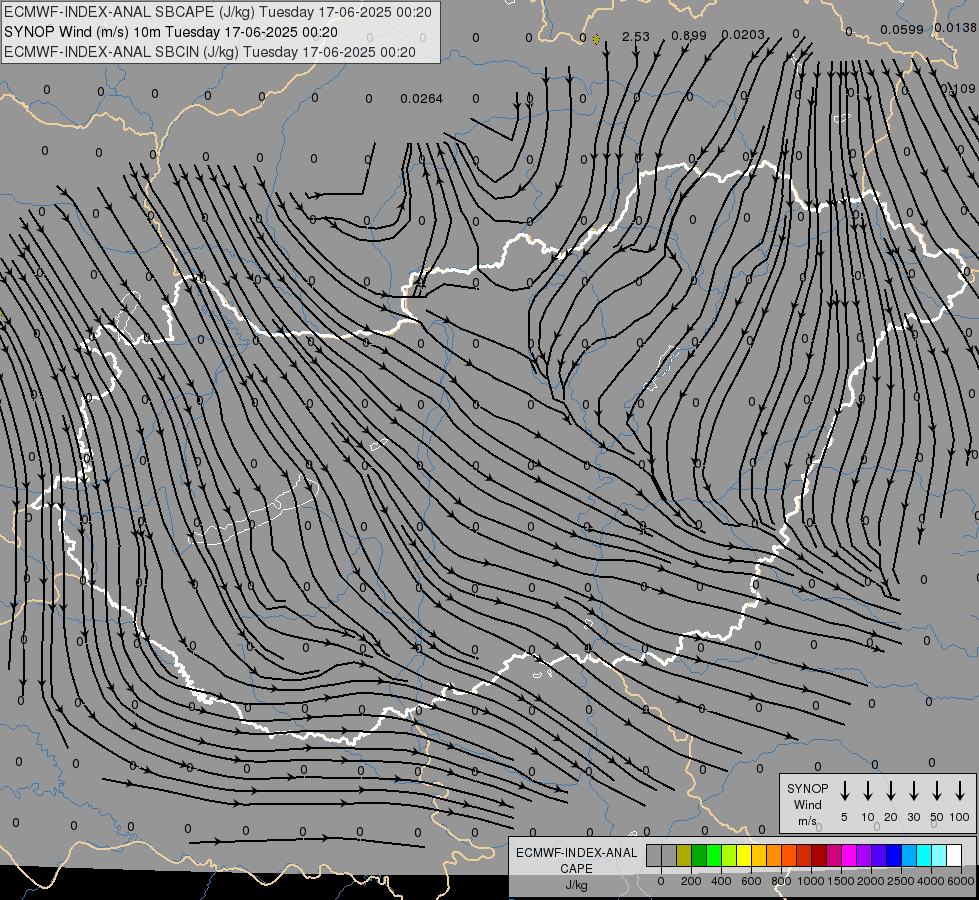Click the SYNOP Wind 10m title line
The image size is (979, 900).
170,32
